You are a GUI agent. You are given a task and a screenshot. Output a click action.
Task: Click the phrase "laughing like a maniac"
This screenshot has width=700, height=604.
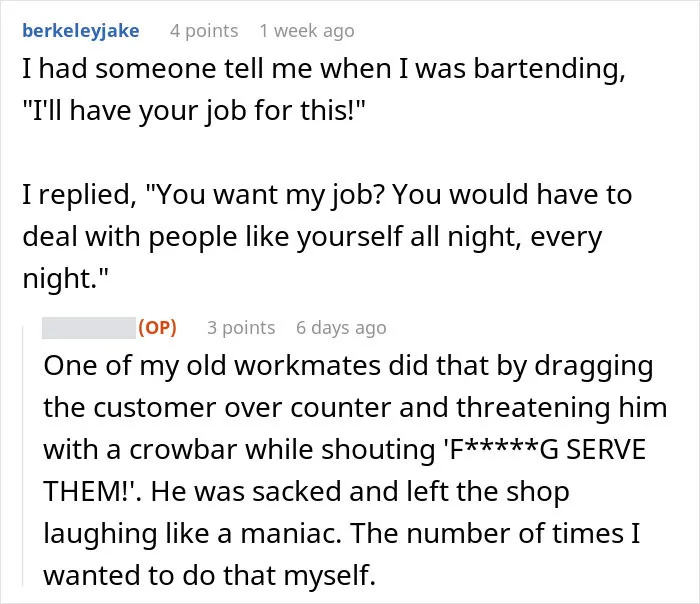192,533
